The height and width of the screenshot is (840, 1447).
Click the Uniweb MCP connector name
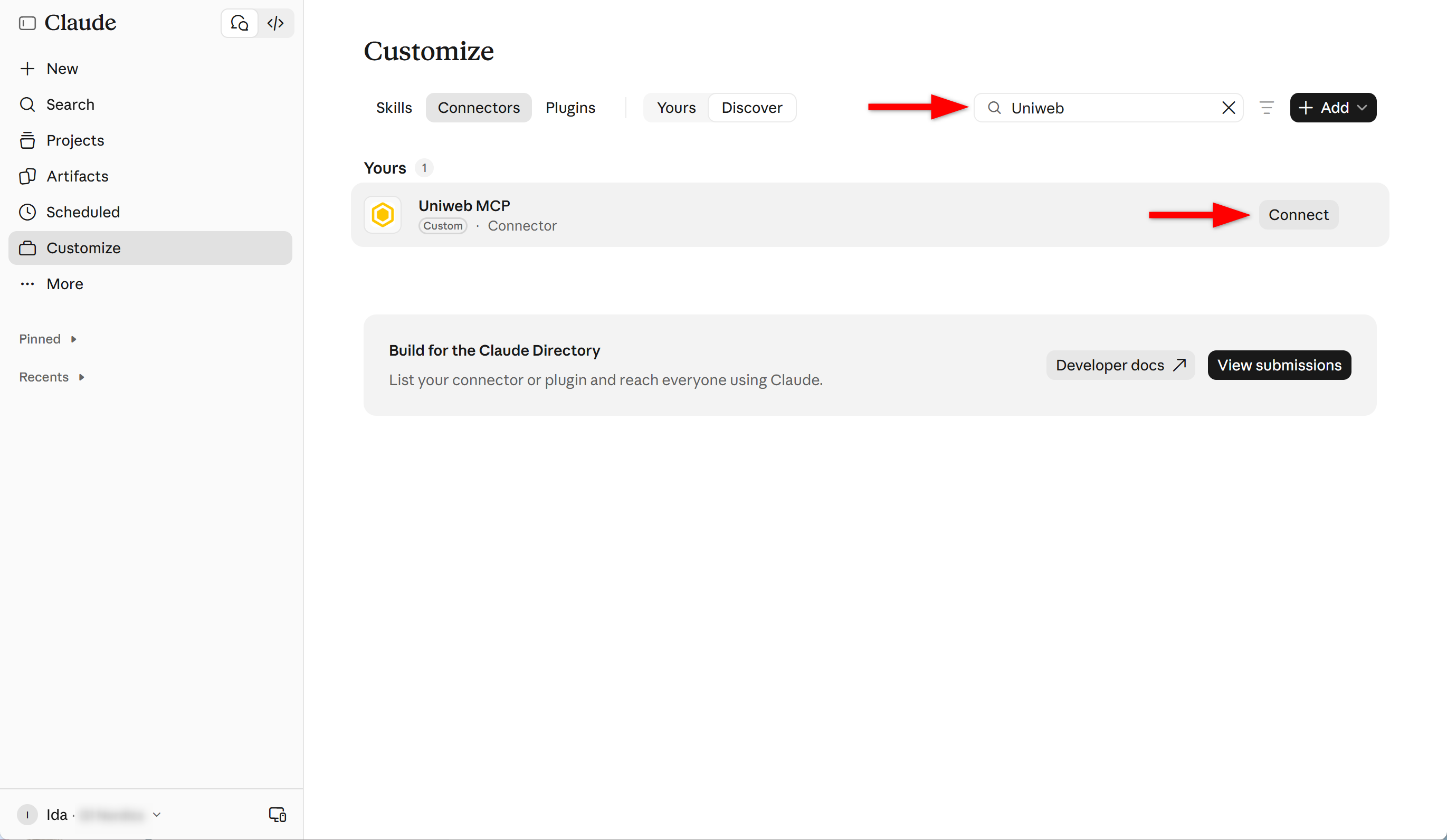tap(464, 206)
